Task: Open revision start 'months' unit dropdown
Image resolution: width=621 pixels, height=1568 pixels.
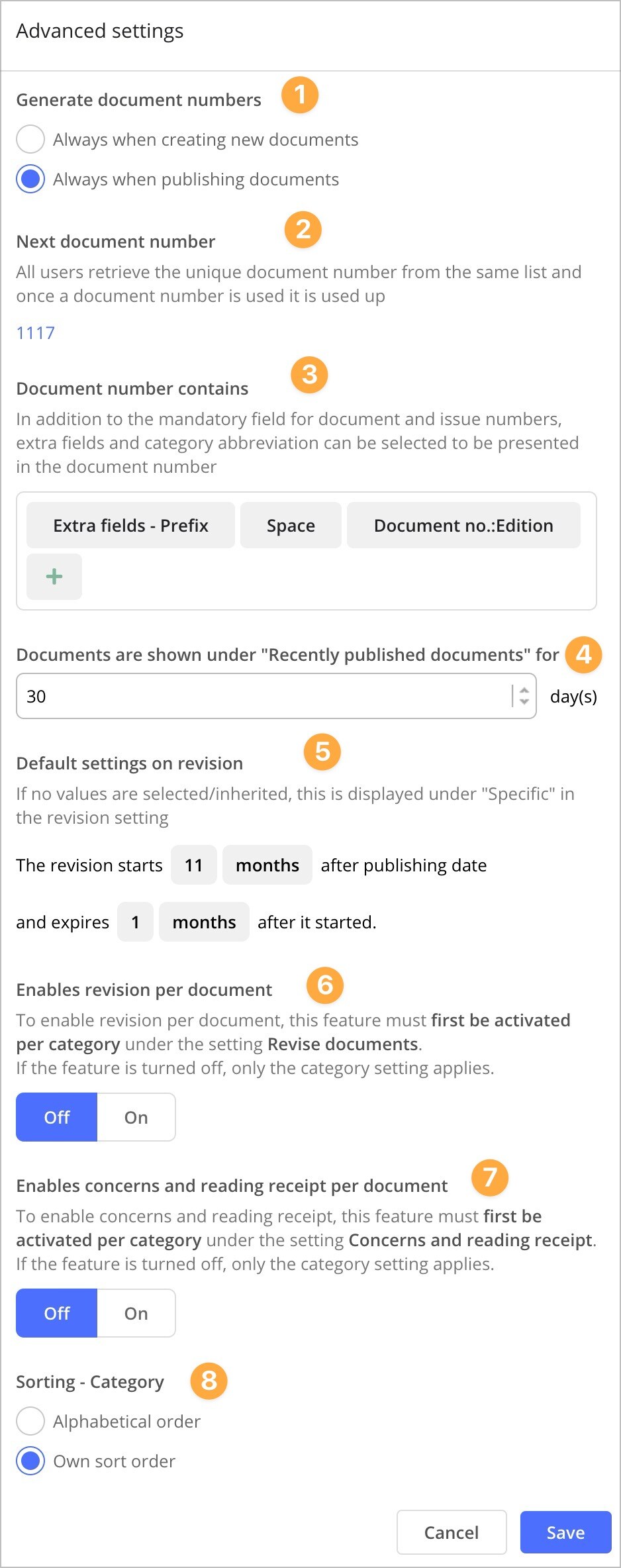Action: click(267, 865)
